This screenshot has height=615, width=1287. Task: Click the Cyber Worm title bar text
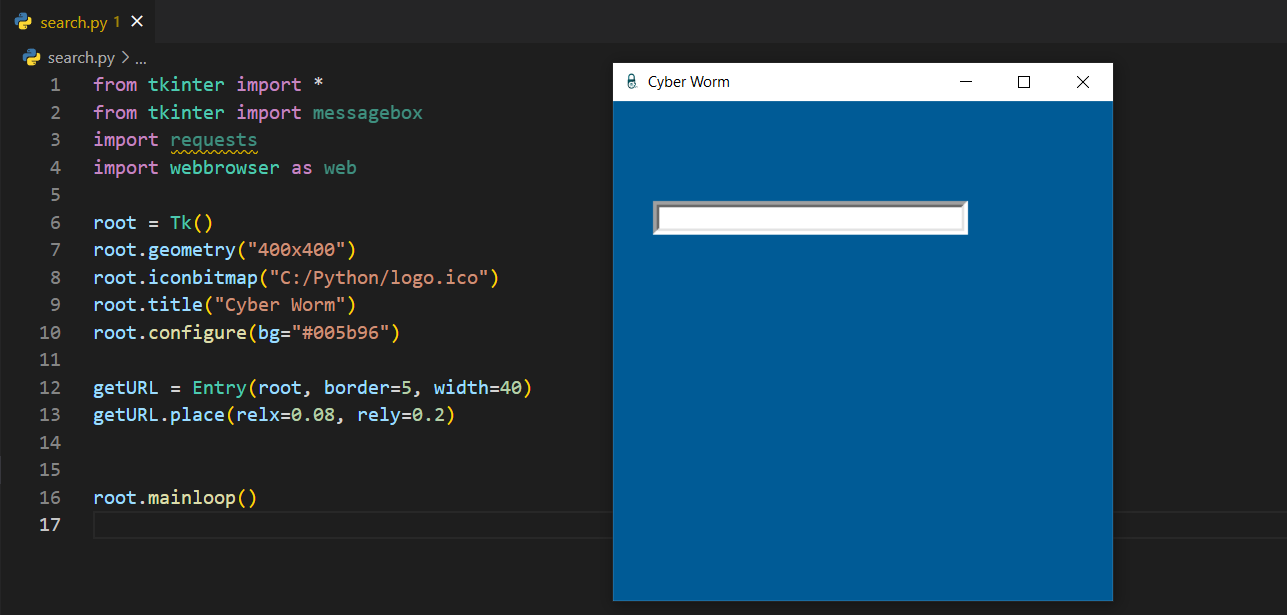click(689, 82)
